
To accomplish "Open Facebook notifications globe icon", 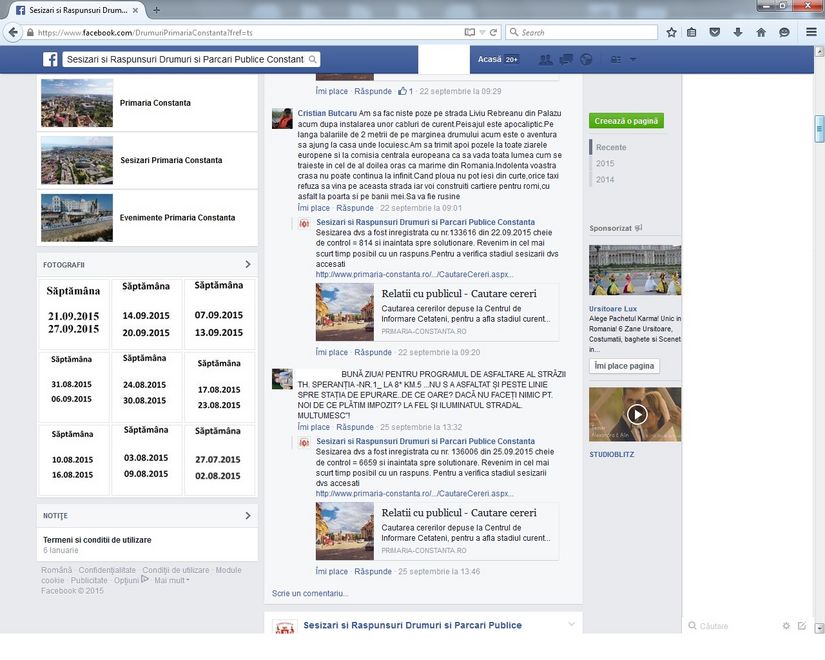I will (586, 59).
